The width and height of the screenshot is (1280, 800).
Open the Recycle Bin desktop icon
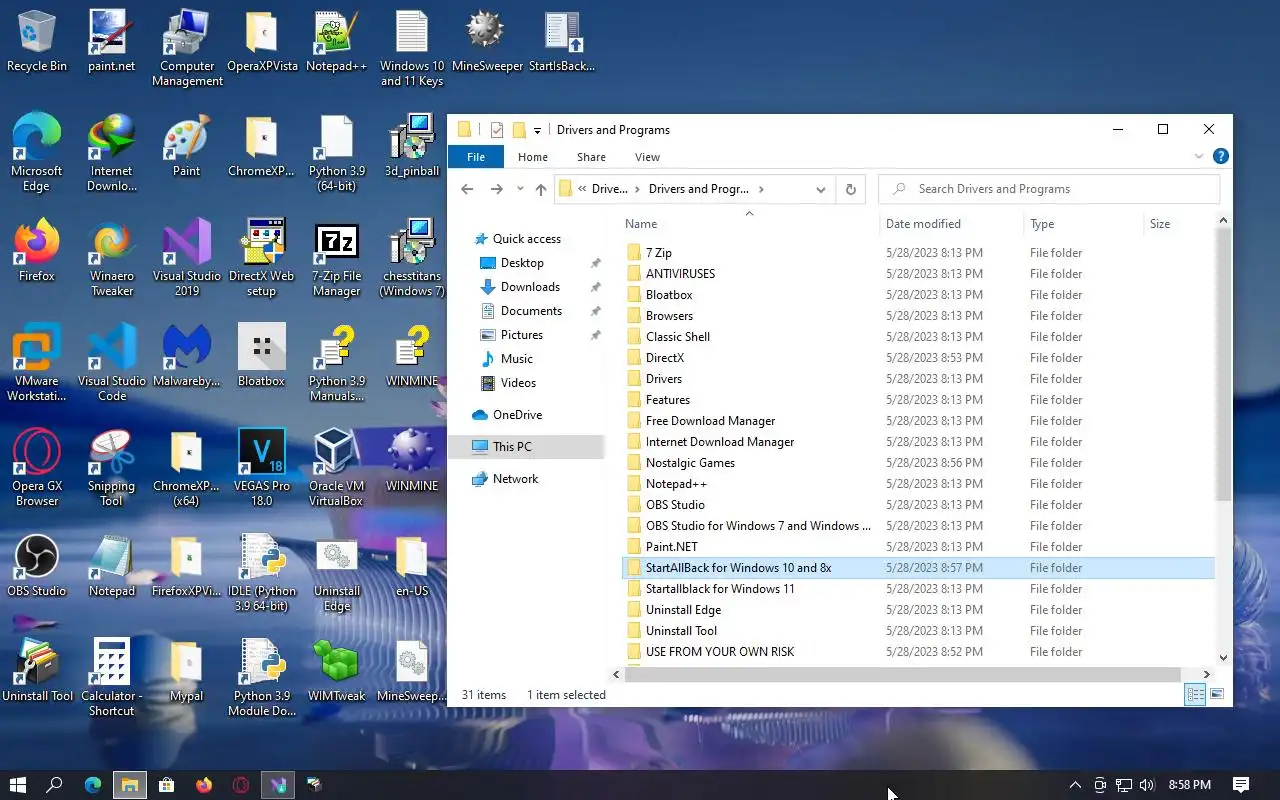pos(37,42)
